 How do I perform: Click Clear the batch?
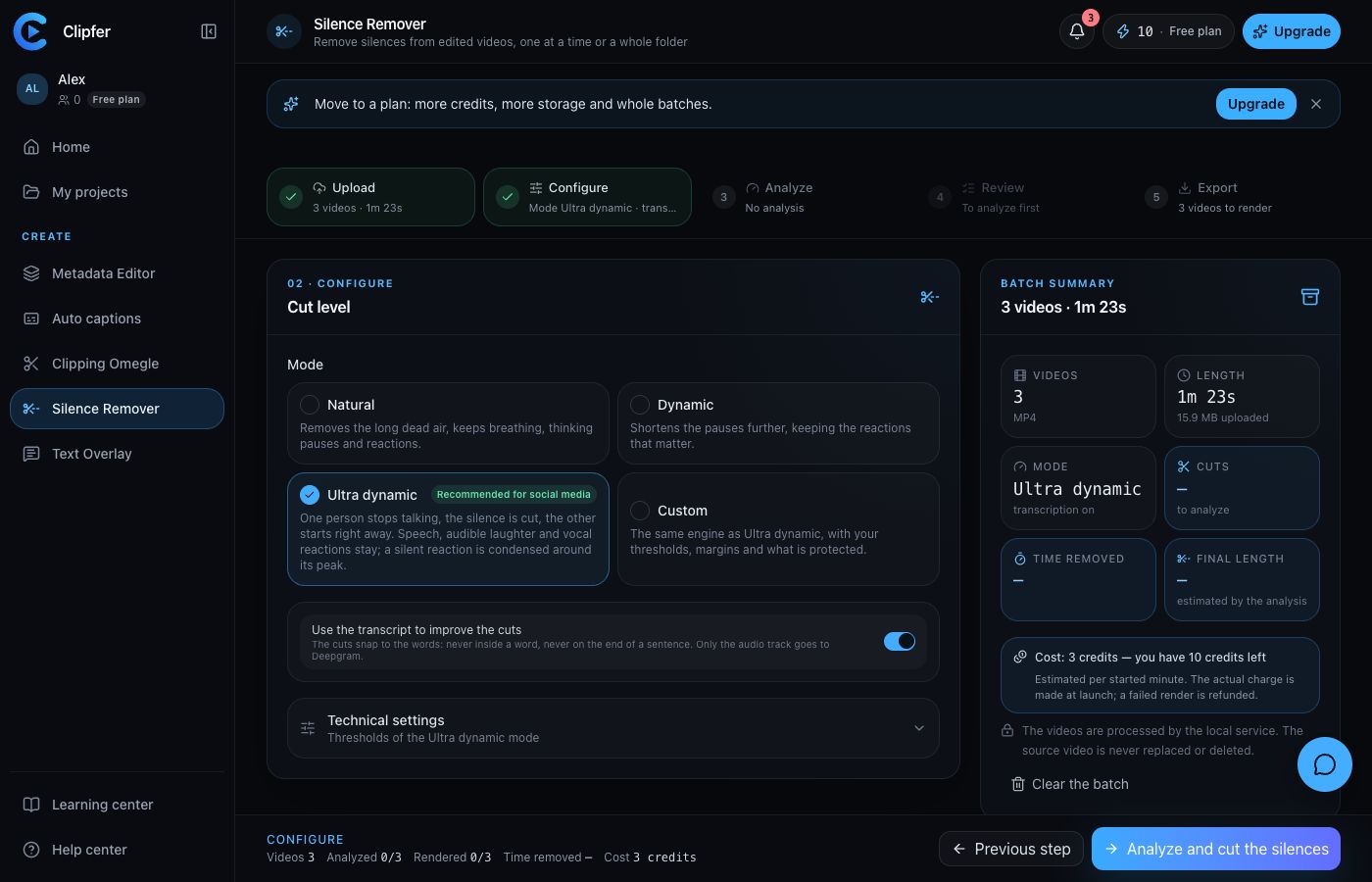click(1070, 784)
